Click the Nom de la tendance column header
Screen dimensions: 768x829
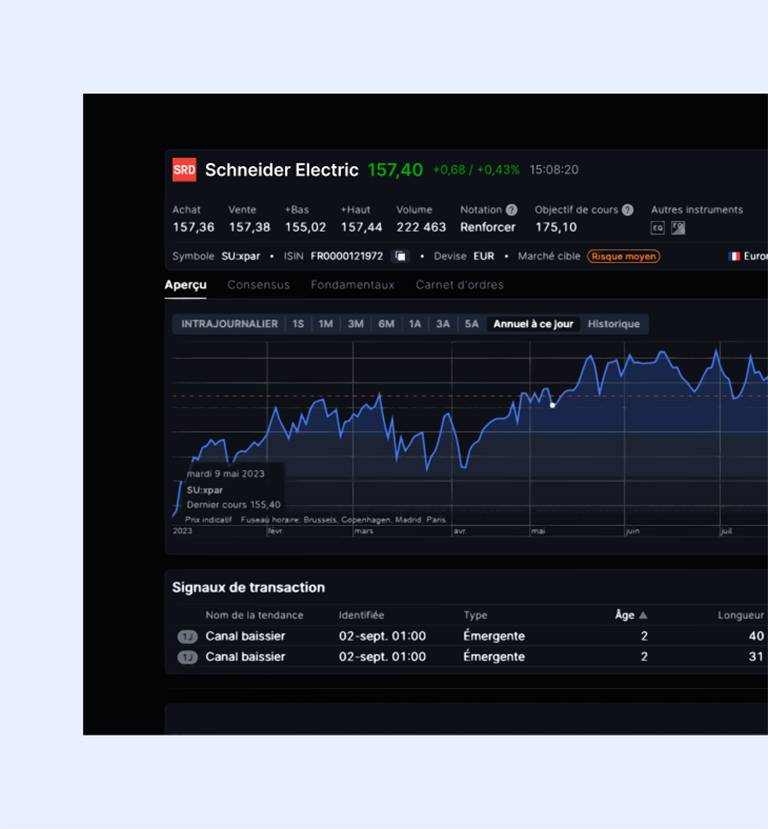(x=254, y=615)
